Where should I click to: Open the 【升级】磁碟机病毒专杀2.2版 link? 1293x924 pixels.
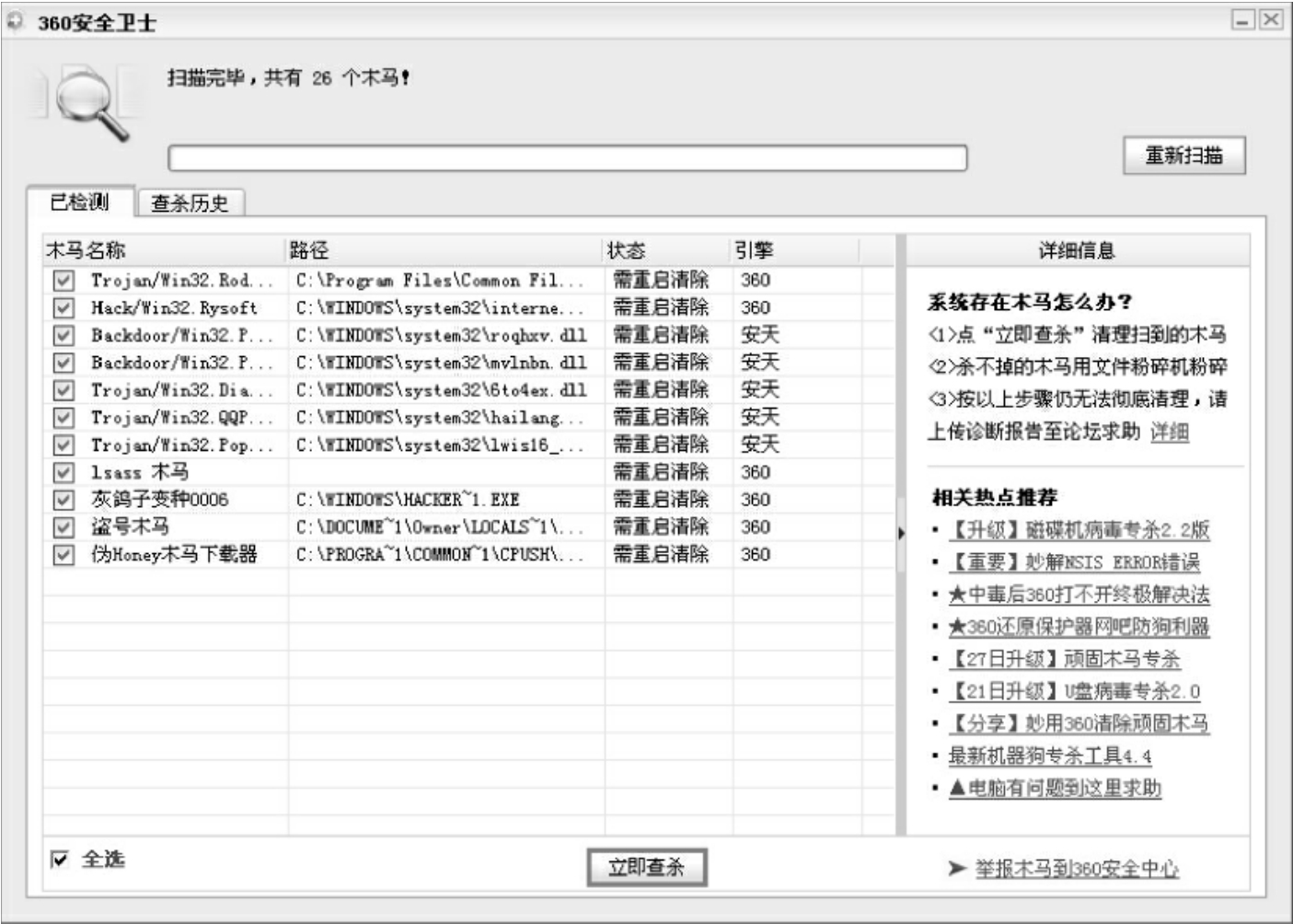tap(1079, 530)
